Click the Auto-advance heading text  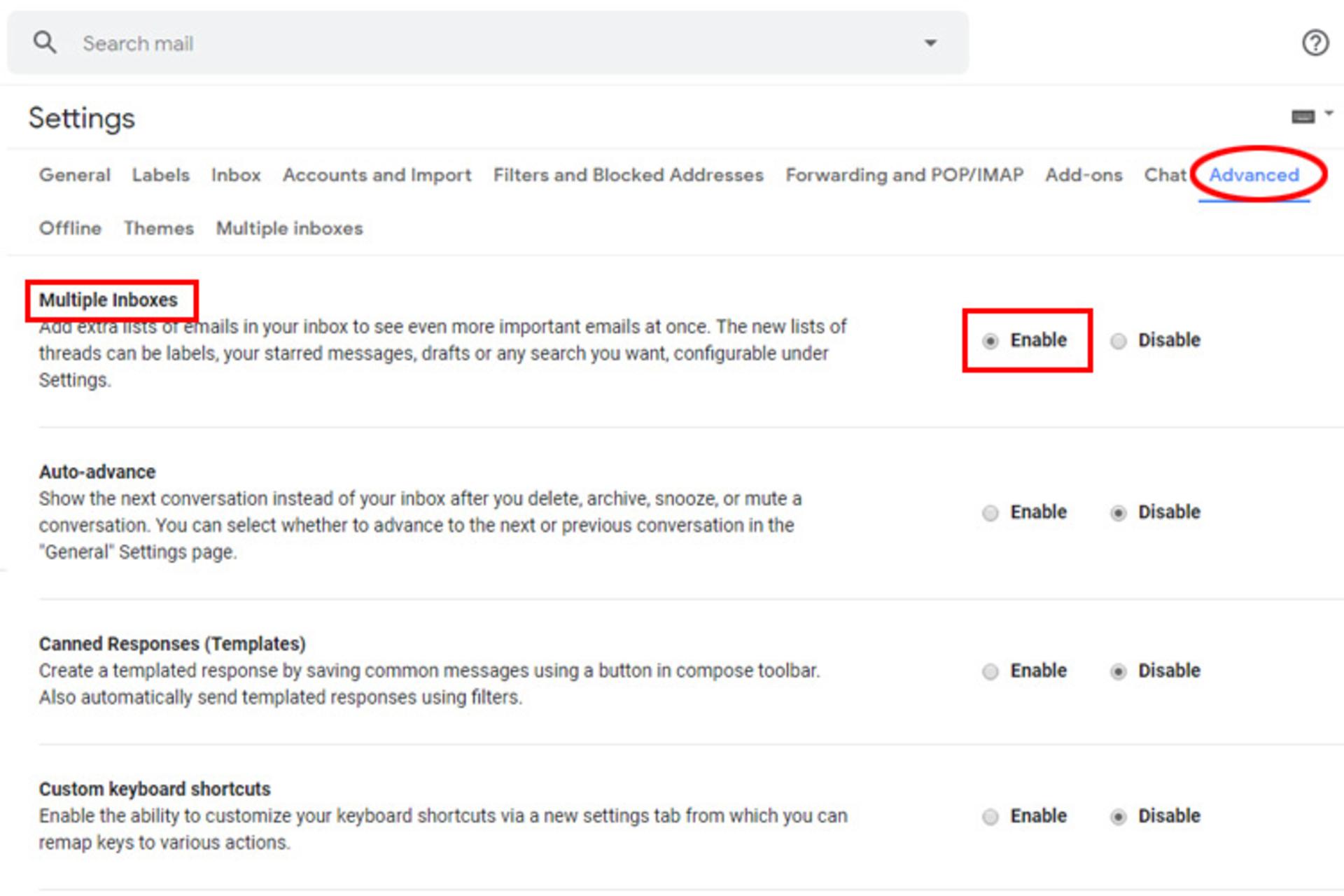(x=97, y=472)
